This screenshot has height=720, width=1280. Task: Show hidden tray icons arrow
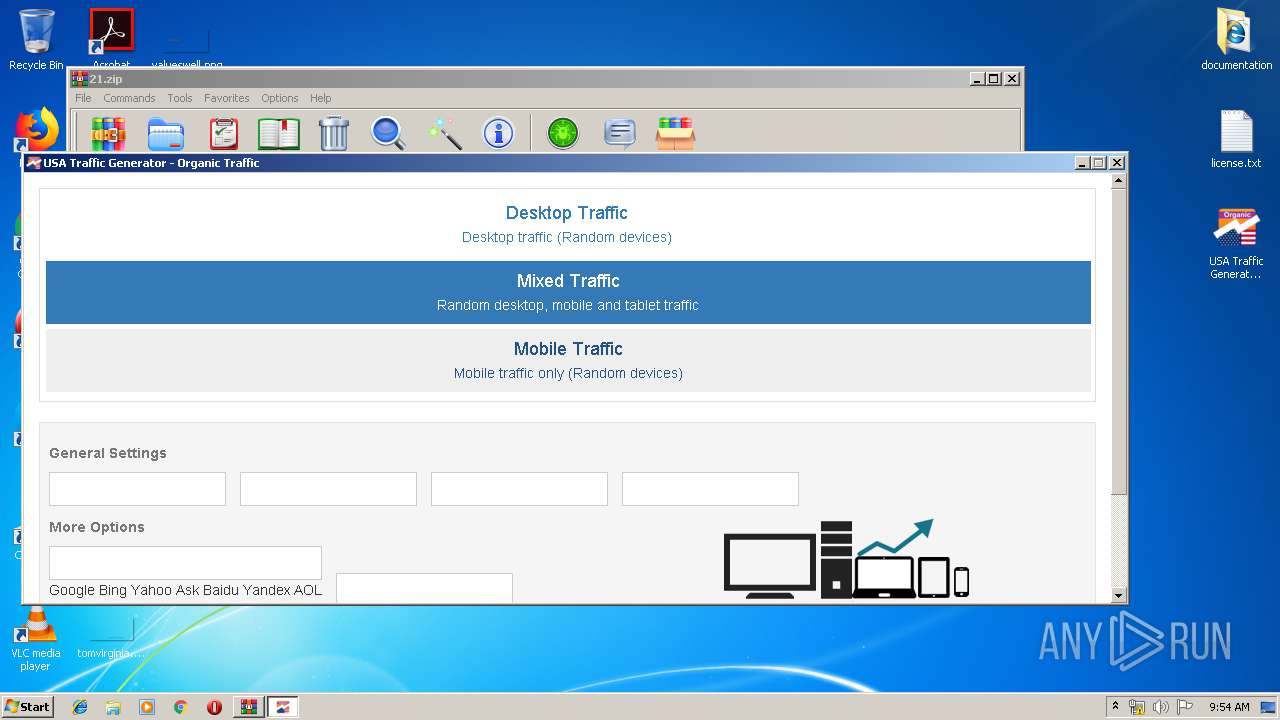pyautogui.click(x=1115, y=707)
